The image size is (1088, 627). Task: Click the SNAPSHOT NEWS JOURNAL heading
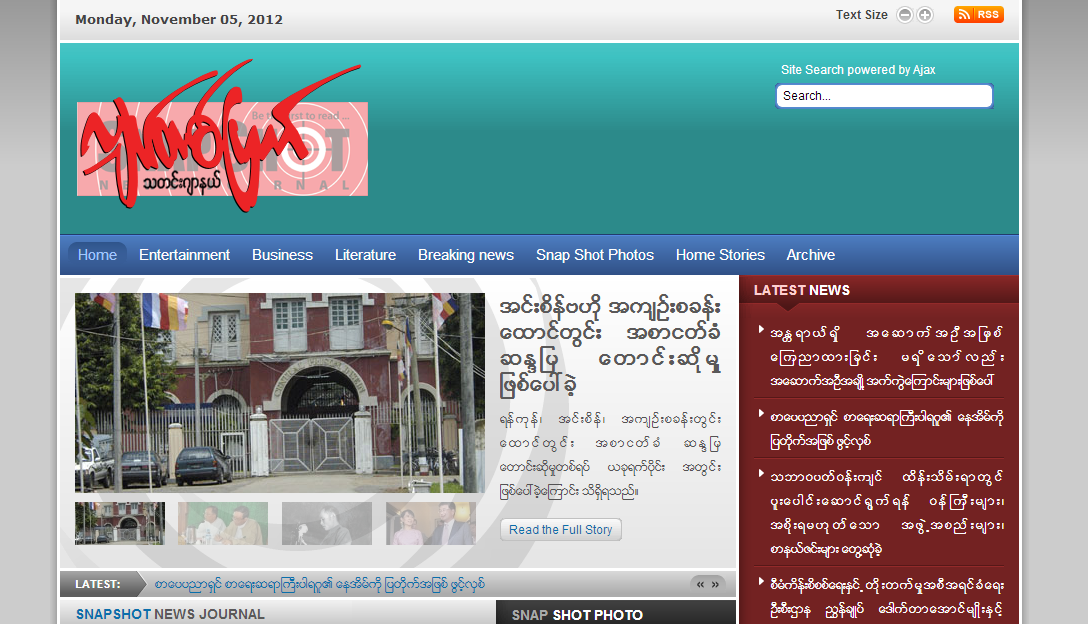(x=170, y=615)
